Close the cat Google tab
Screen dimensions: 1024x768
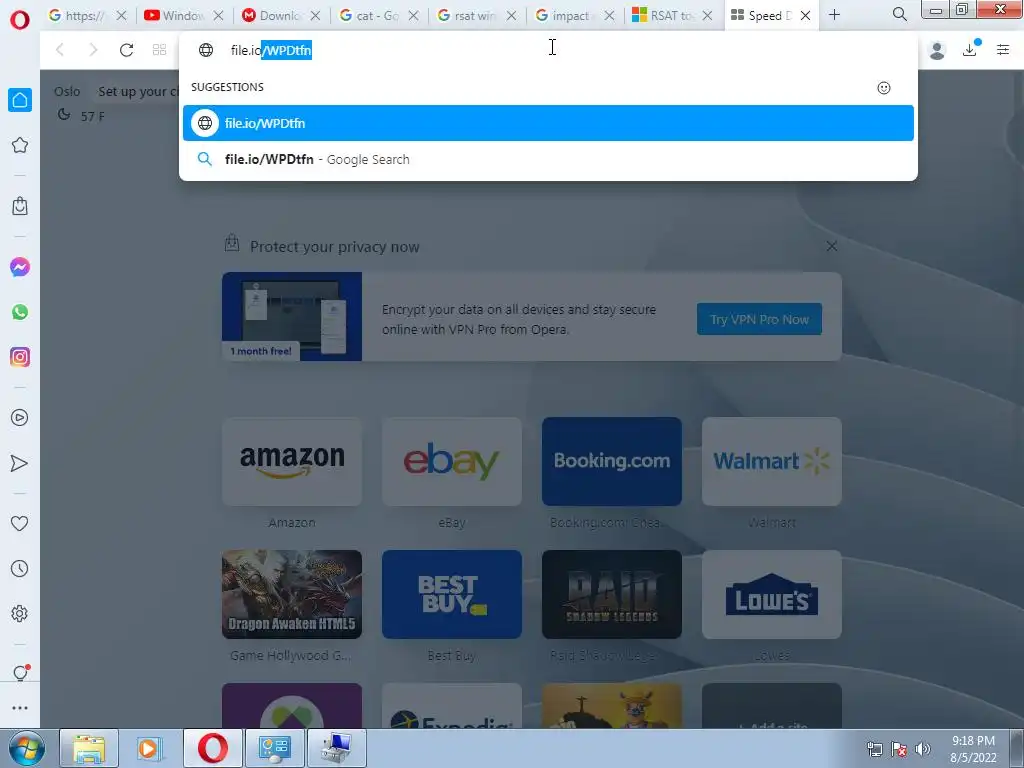tap(413, 16)
